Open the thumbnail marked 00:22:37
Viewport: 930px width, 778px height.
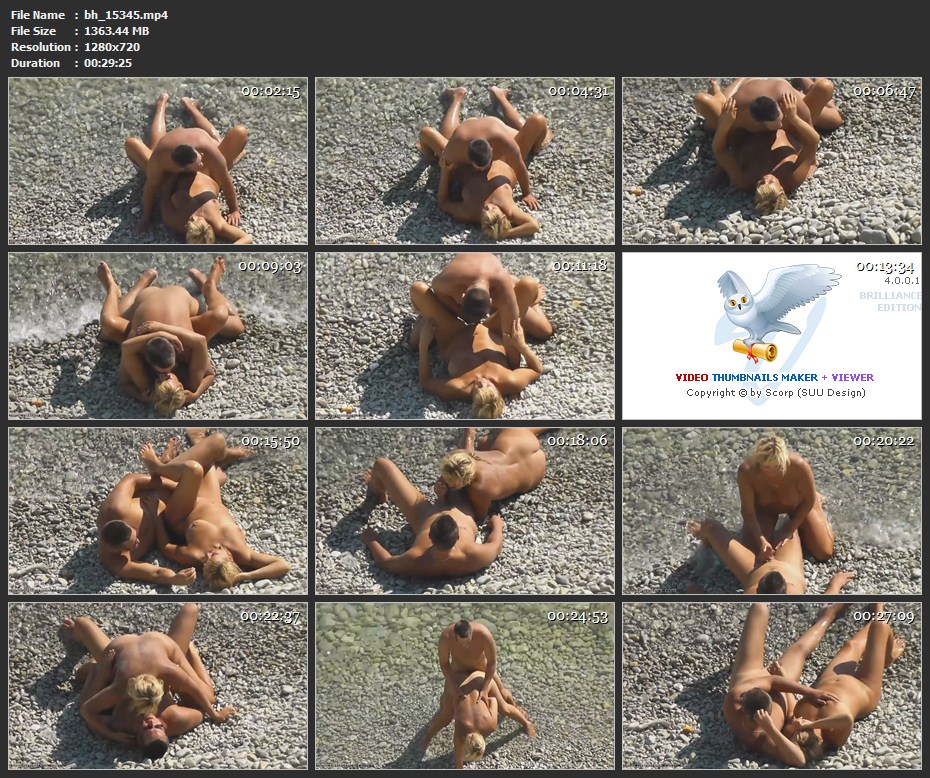click(158, 686)
